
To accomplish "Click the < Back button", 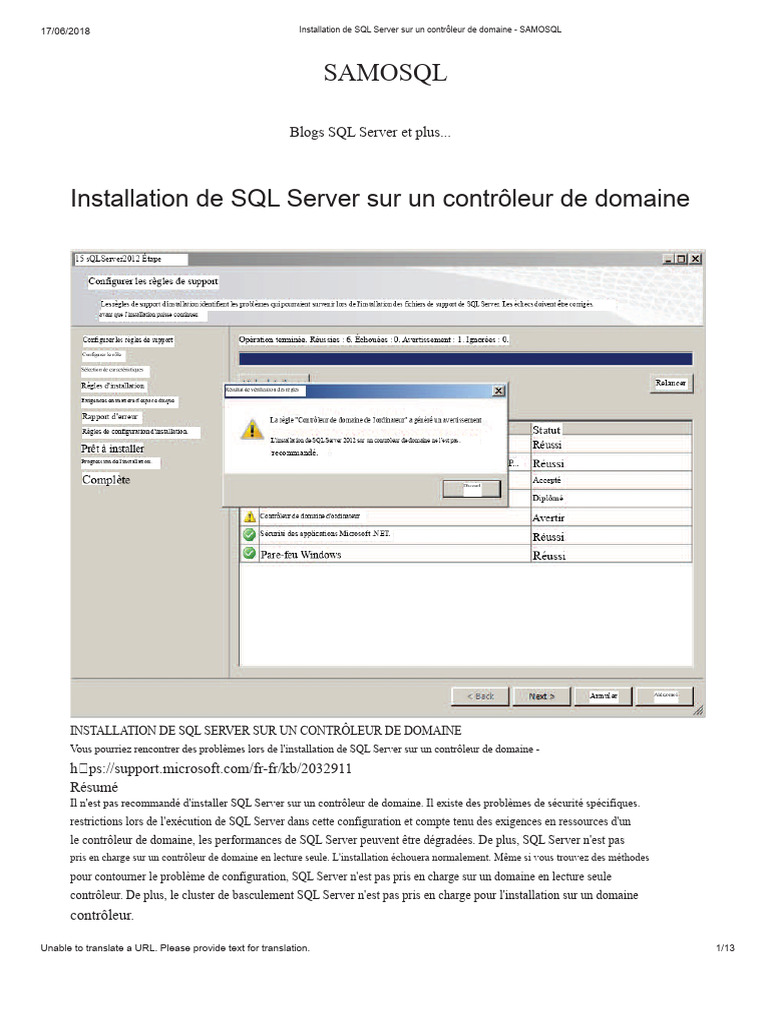I will click(x=481, y=696).
